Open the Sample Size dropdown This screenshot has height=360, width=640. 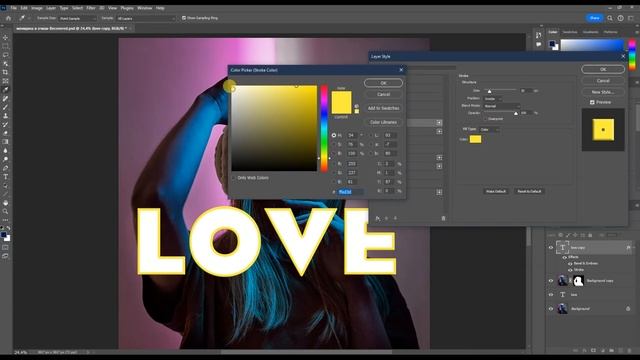point(78,18)
